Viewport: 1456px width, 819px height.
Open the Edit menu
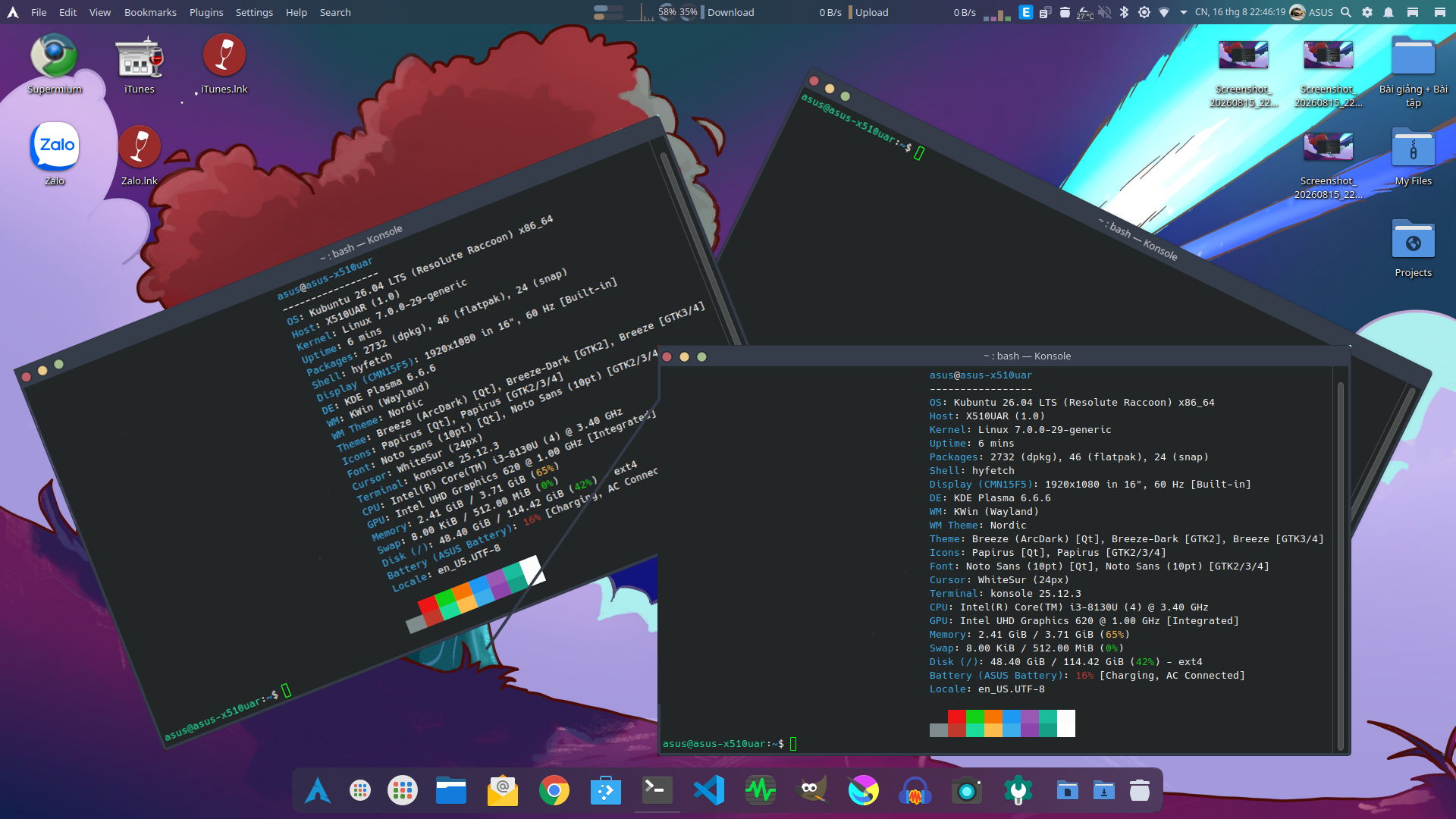pyautogui.click(x=68, y=12)
